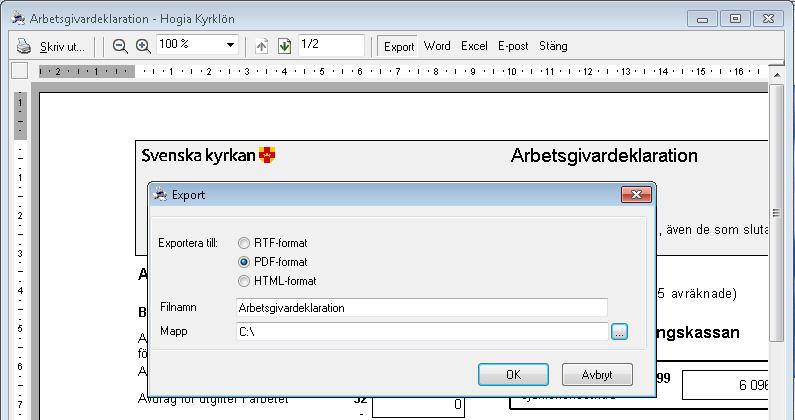
Task: Browse for folder with ... button
Action: pos(620,332)
